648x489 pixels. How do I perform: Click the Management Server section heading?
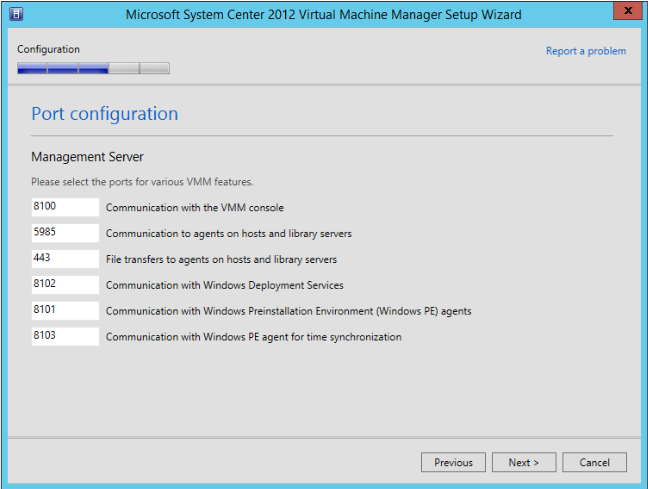pos(88,157)
